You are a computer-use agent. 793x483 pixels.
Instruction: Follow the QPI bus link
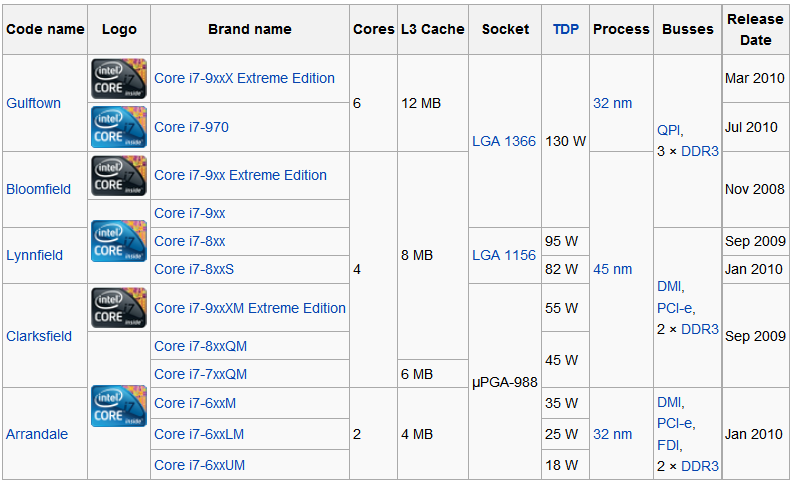coord(669,130)
